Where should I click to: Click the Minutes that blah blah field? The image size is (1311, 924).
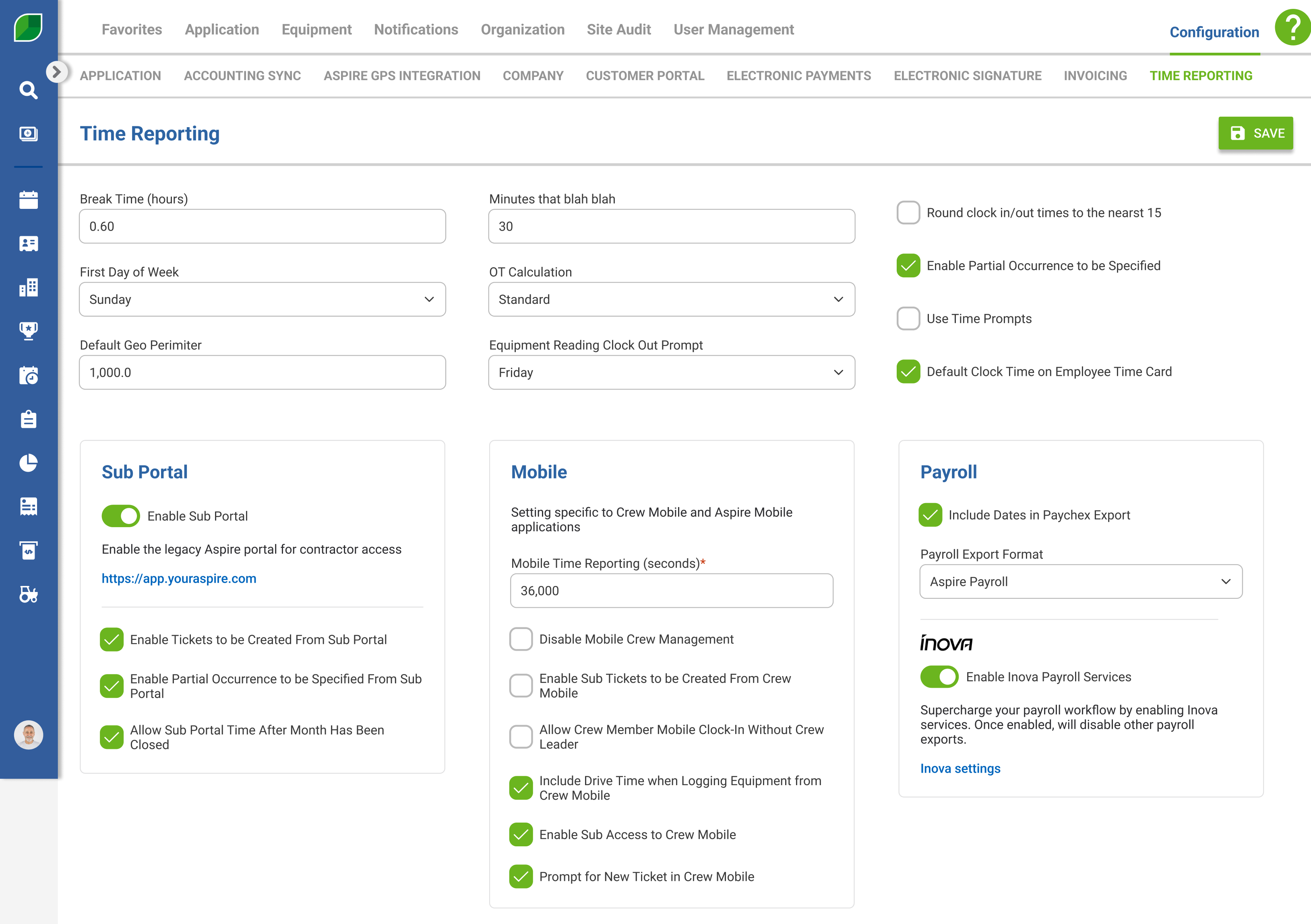672,227
